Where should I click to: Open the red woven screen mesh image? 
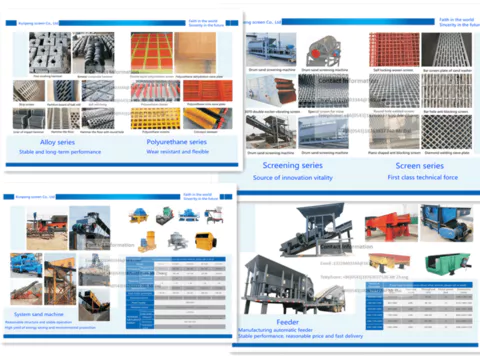394,50
